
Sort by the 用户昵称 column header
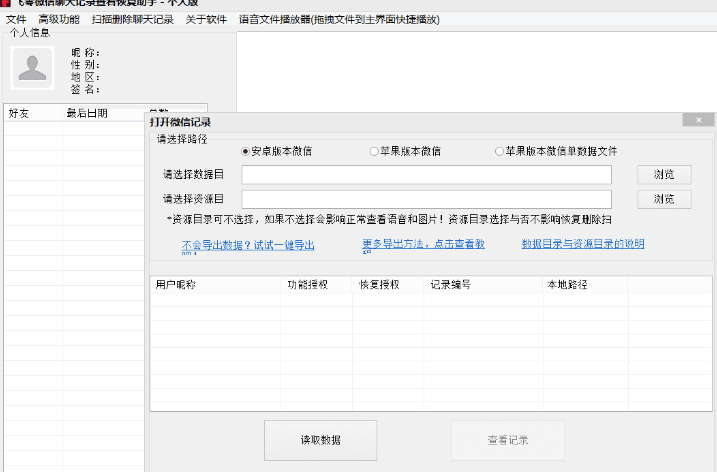pos(215,284)
